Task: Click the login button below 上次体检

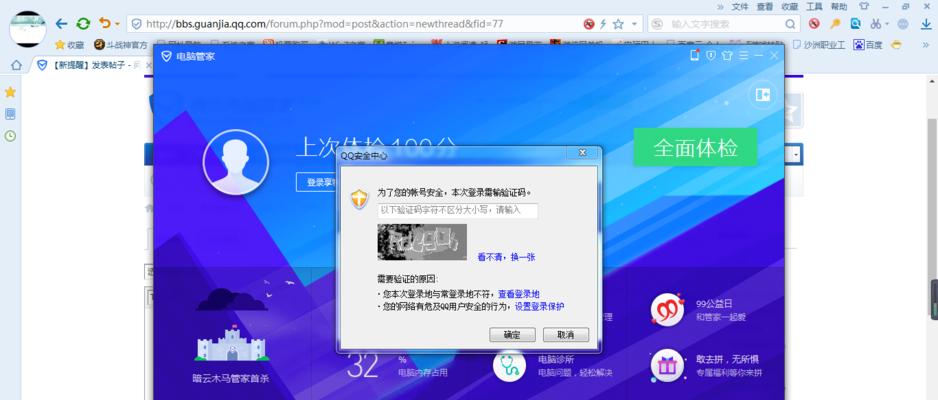Action: click(x=316, y=182)
